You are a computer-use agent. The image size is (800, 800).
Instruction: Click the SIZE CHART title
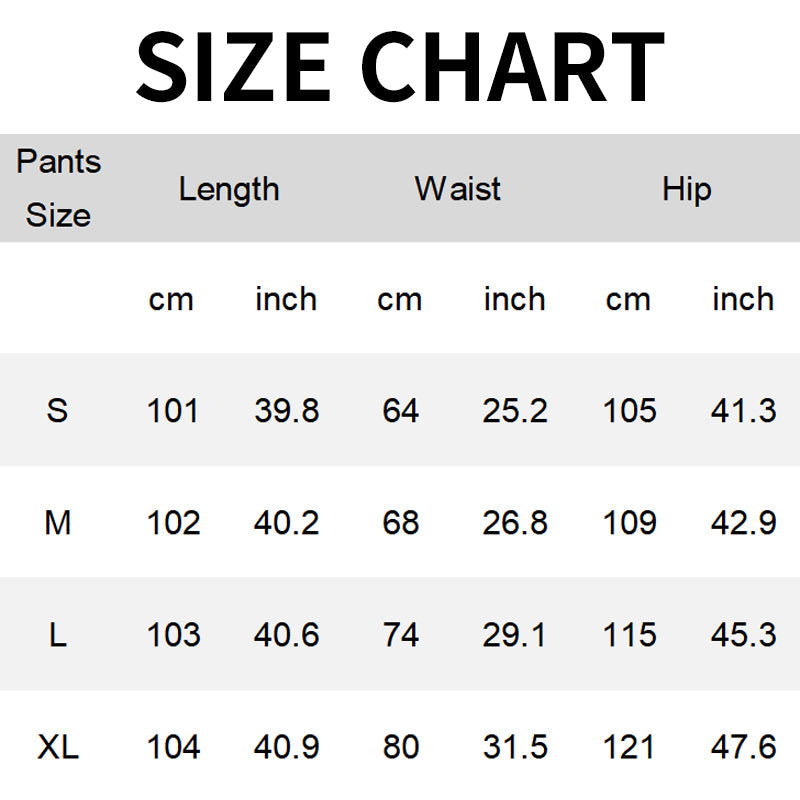pos(400,66)
